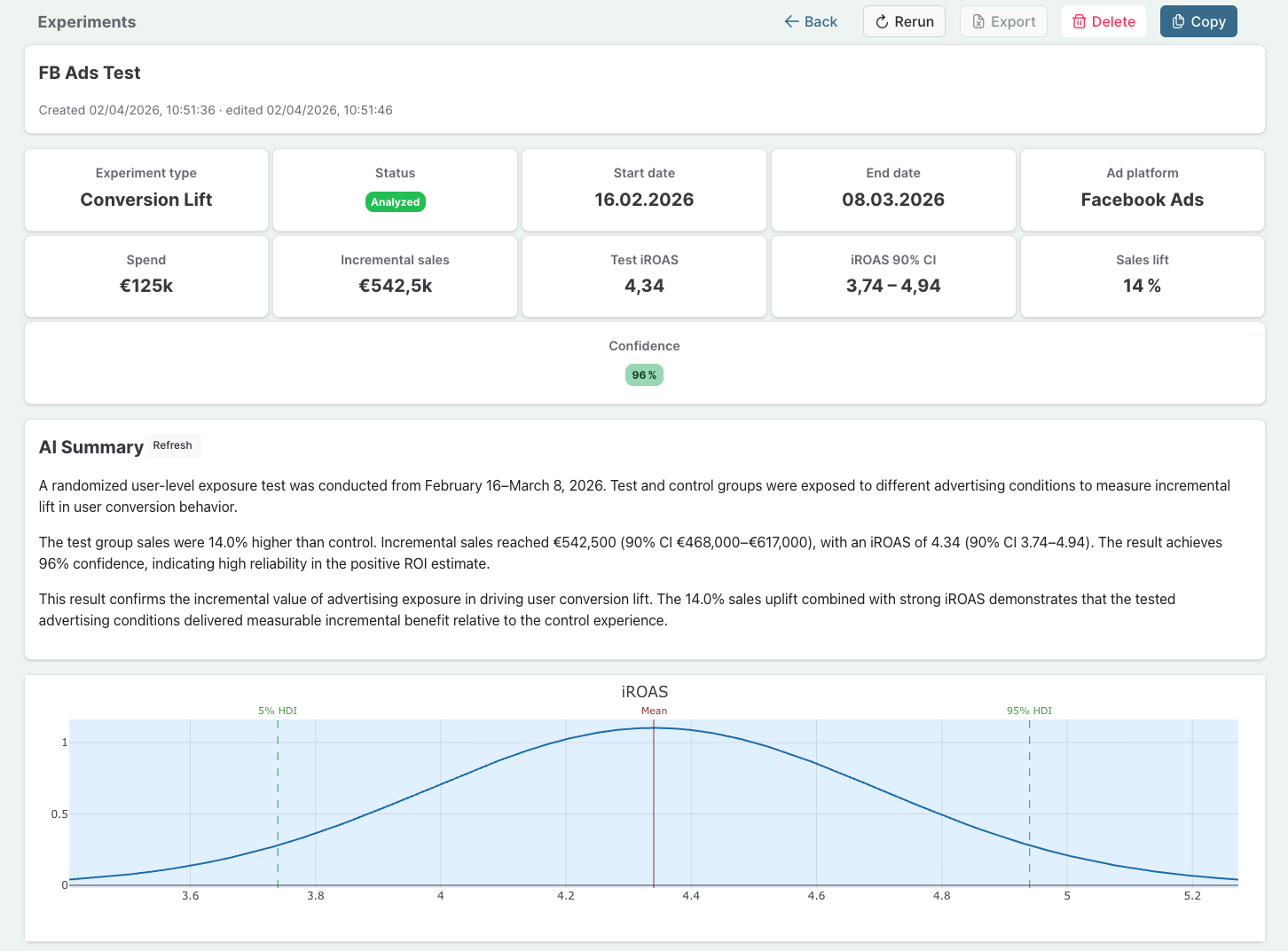Click the green Analyzed status badge
The height and width of the screenshot is (951, 1288).
[x=395, y=202]
